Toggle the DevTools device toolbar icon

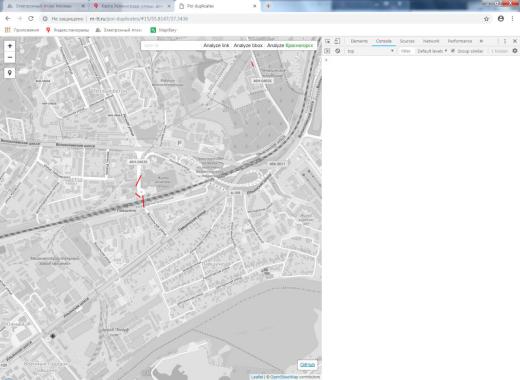click(337, 41)
